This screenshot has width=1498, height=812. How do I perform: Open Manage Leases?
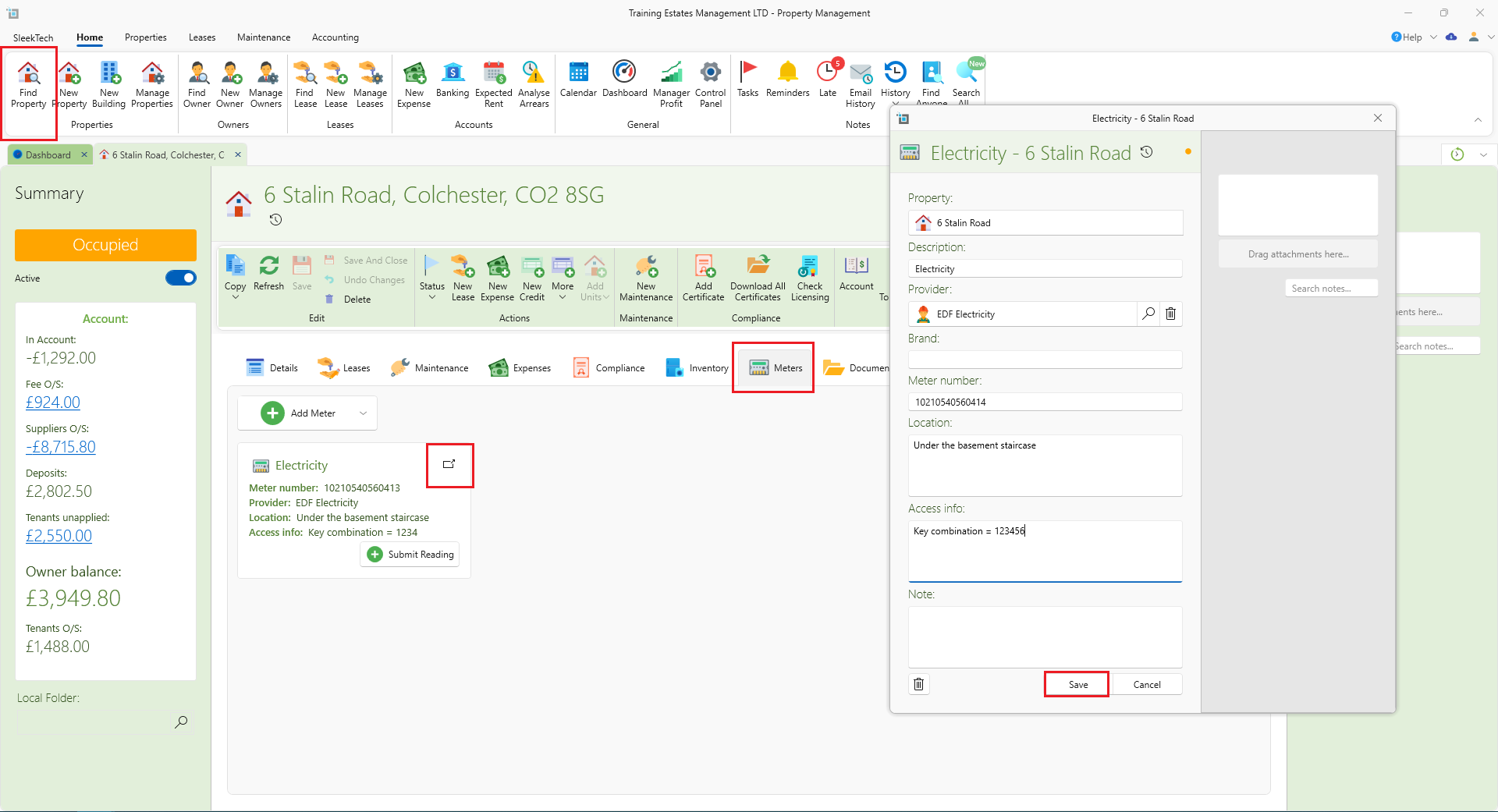coord(370,84)
